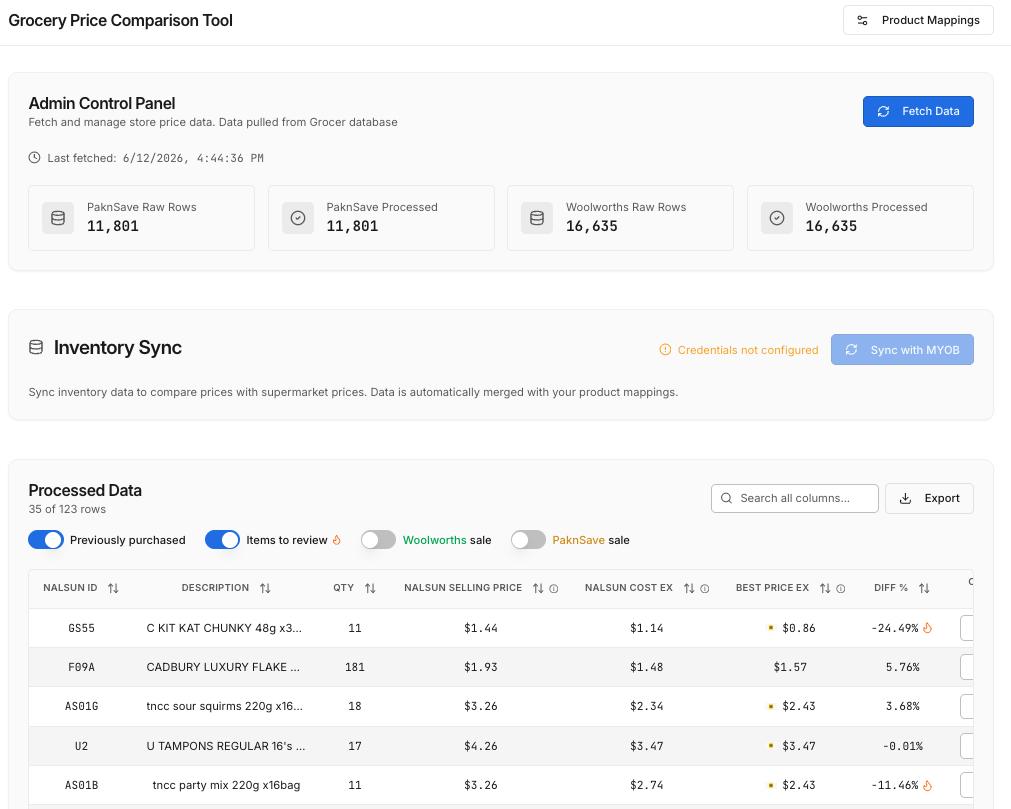Click the box at F09A row end
Screen dimensions: 1011x809
(x=967, y=667)
